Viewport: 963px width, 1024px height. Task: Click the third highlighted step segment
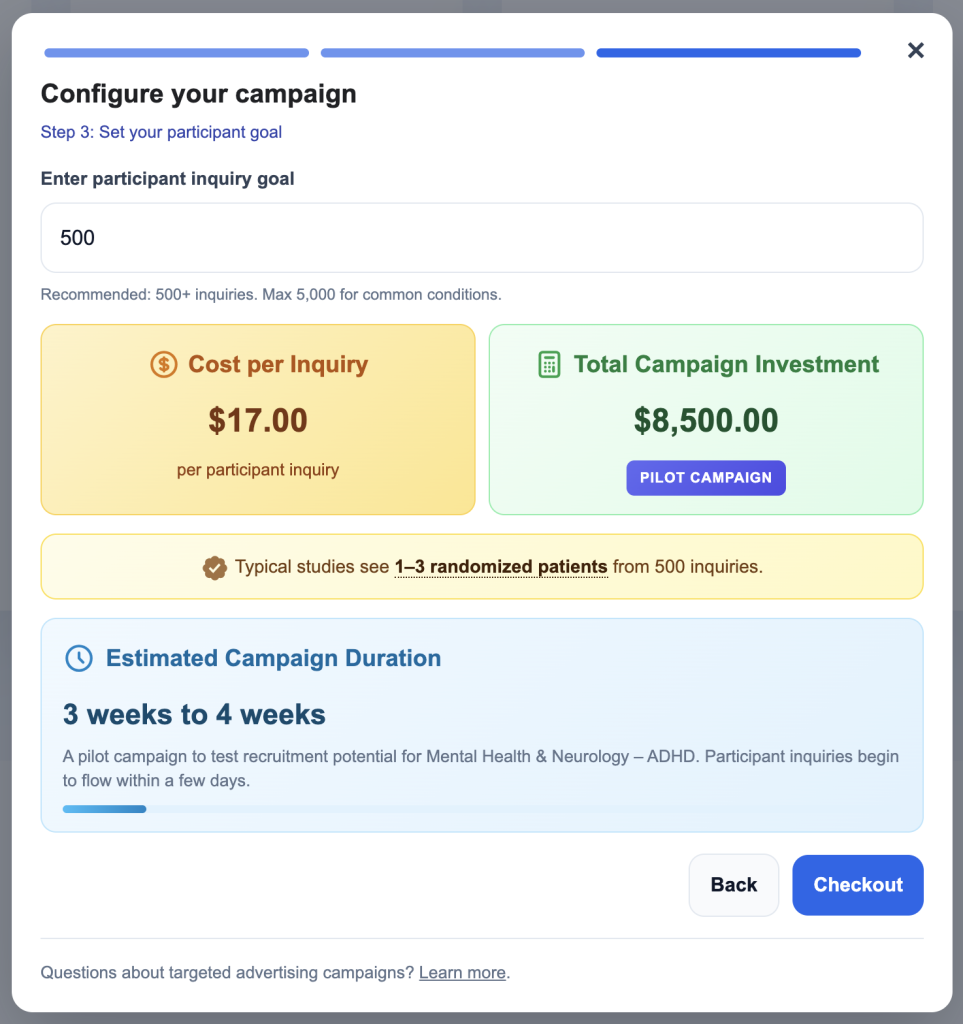pyautogui.click(x=728, y=52)
